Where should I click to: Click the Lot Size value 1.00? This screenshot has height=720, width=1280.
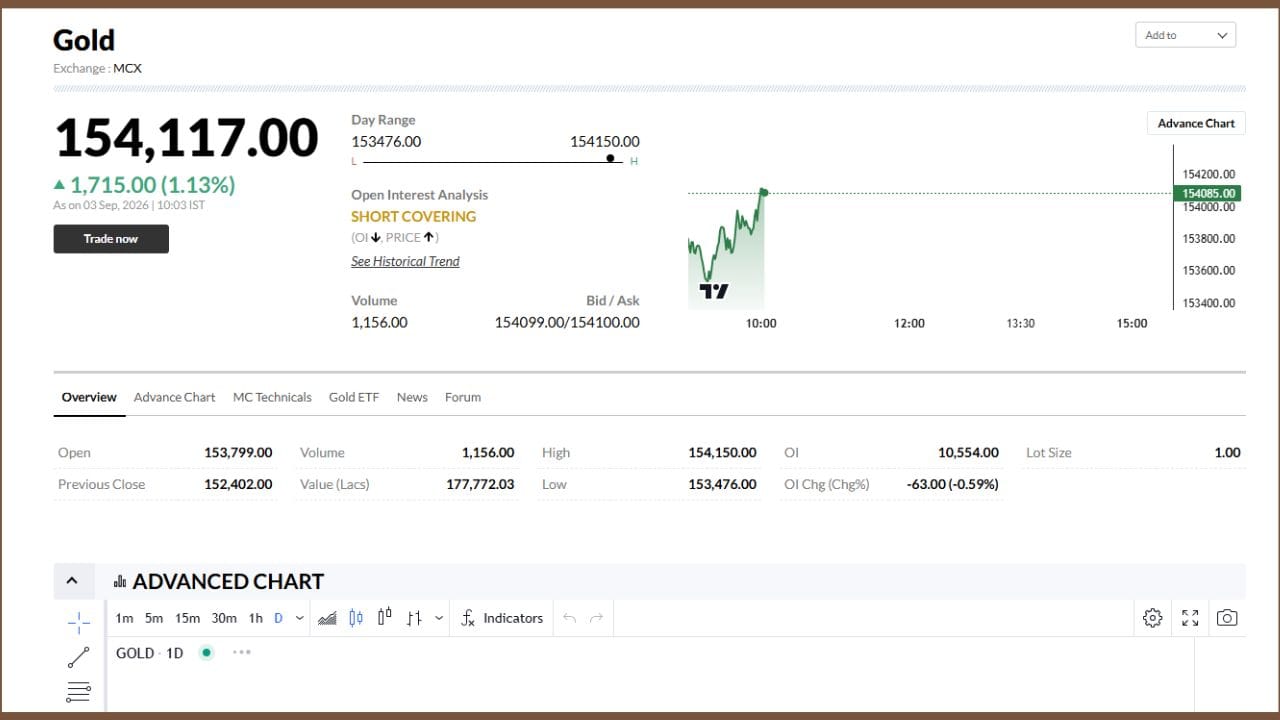[1227, 453]
